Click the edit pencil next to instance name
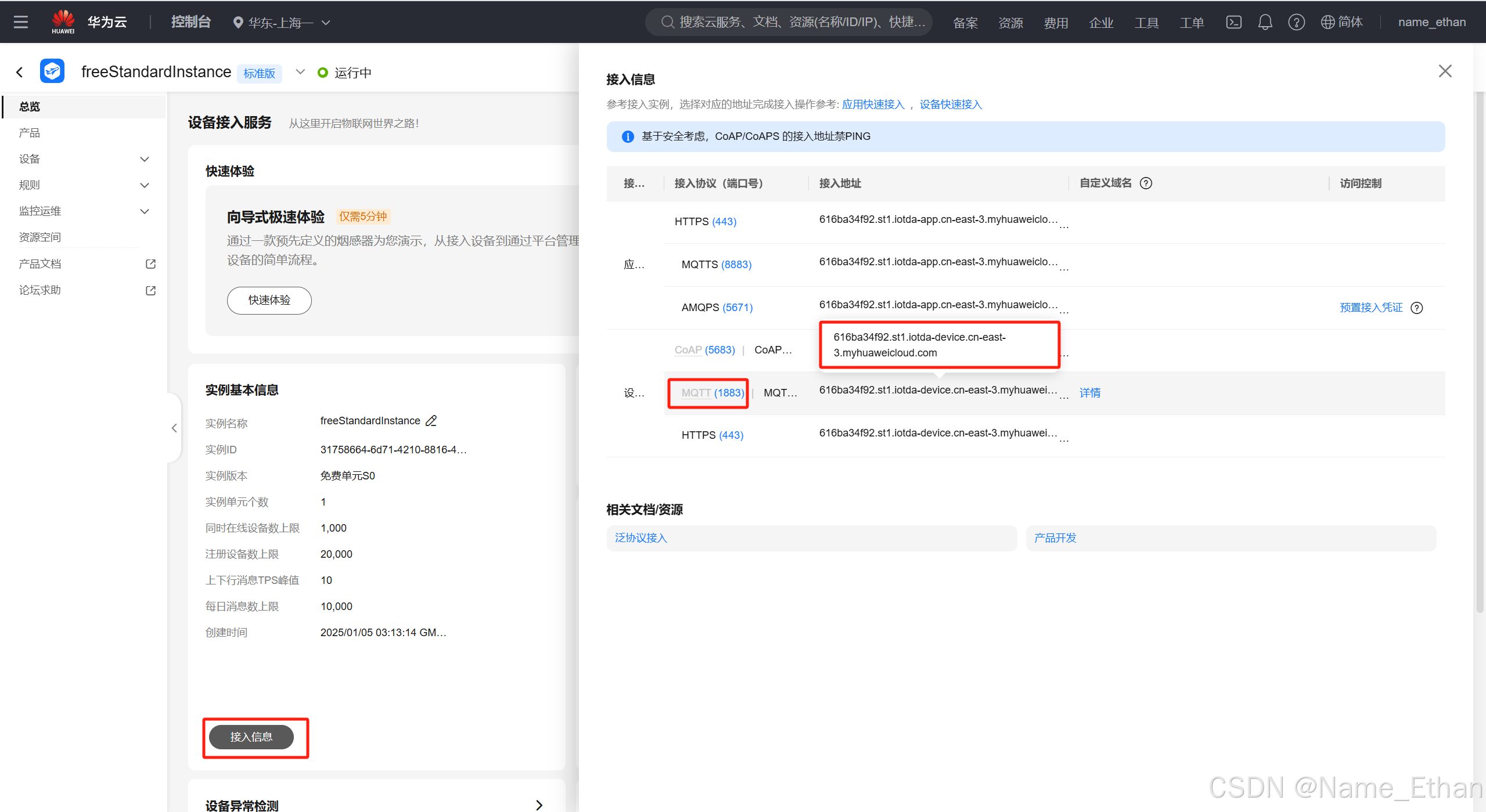 coord(431,421)
